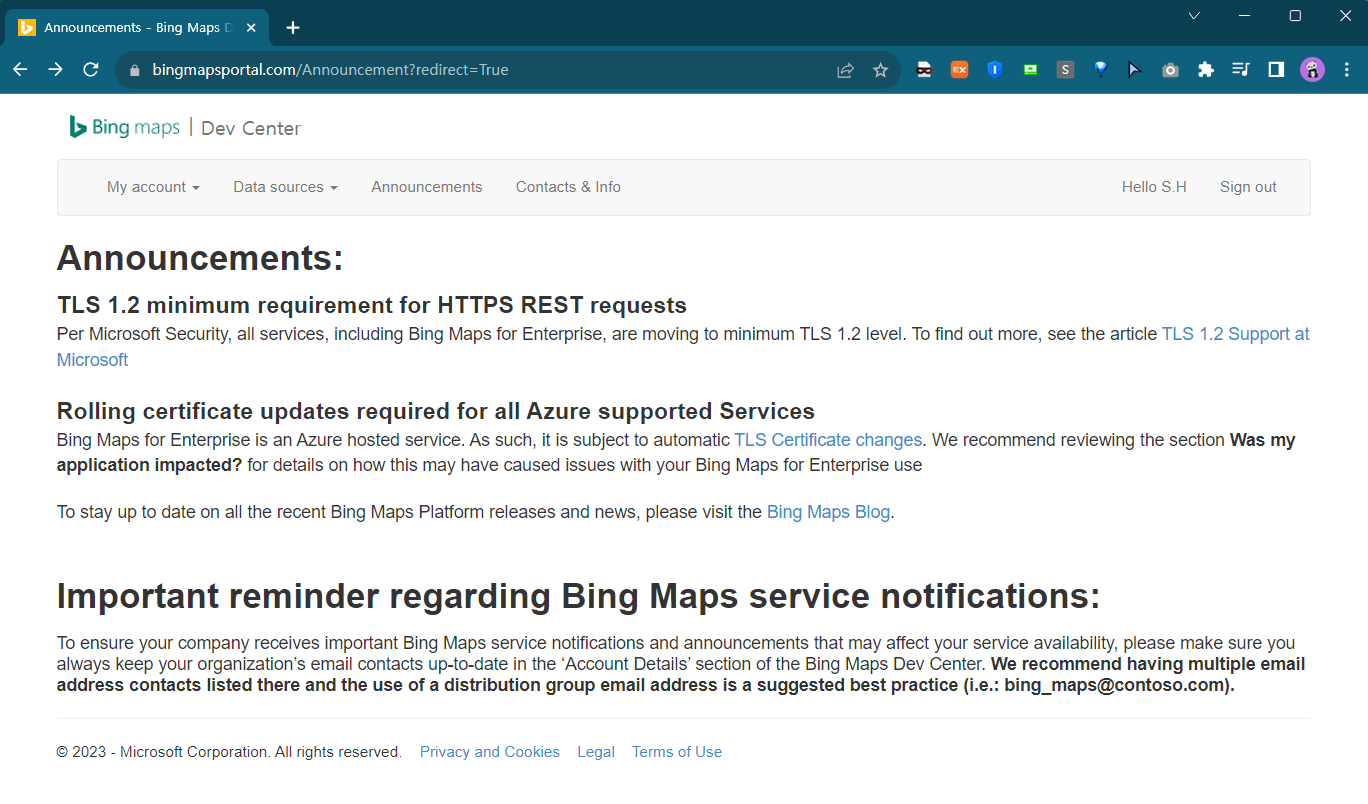Open the green screen extension icon

(1030, 70)
